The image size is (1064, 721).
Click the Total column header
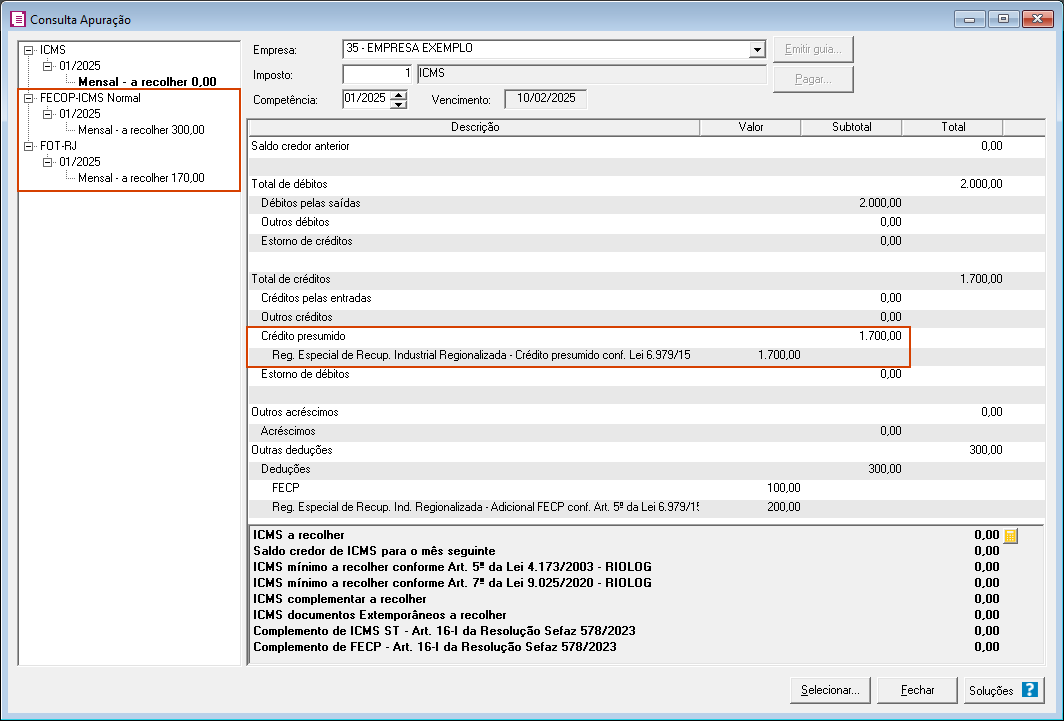[x=953, y=128]
